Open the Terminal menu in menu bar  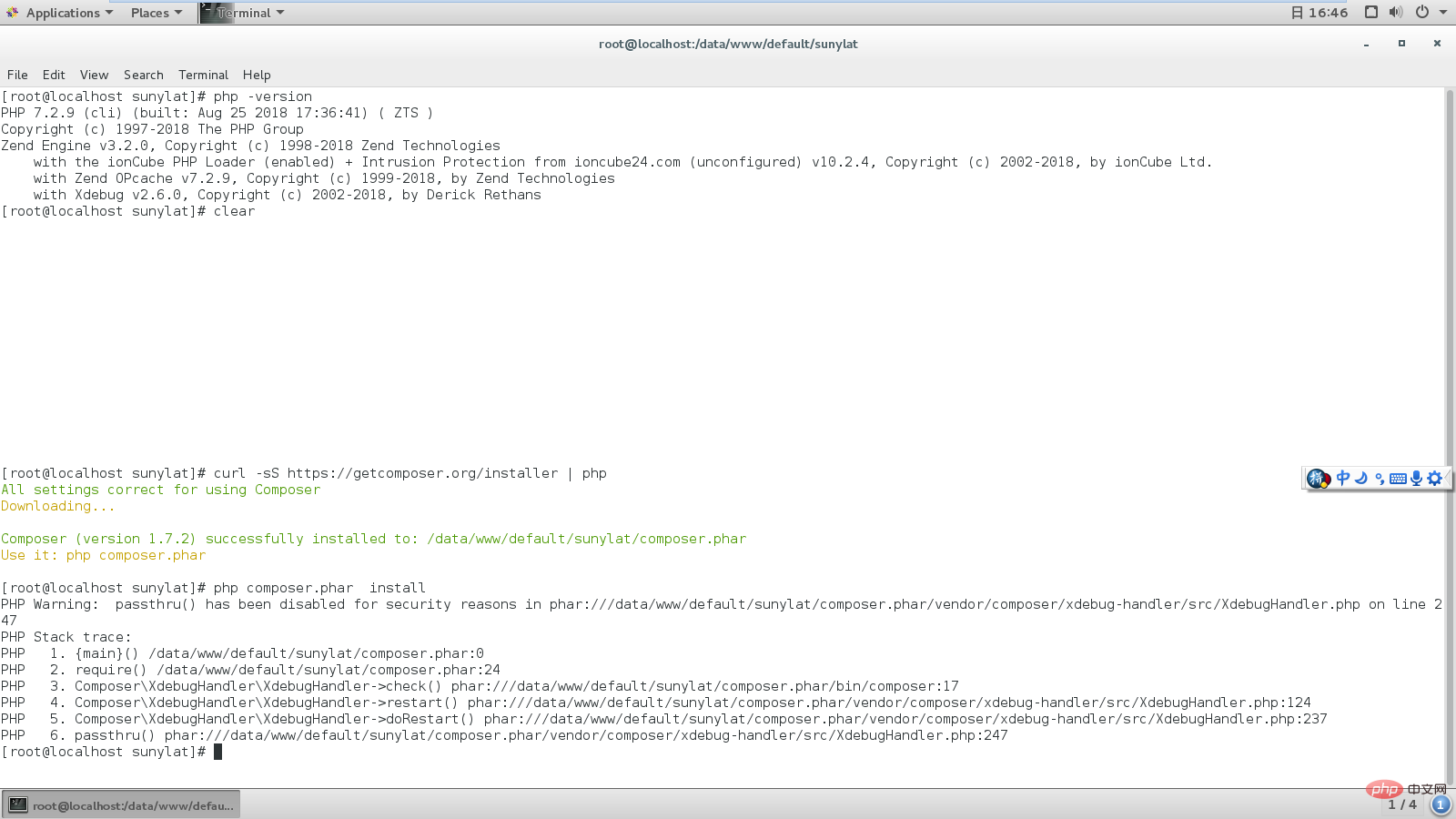tap(203, 75)
